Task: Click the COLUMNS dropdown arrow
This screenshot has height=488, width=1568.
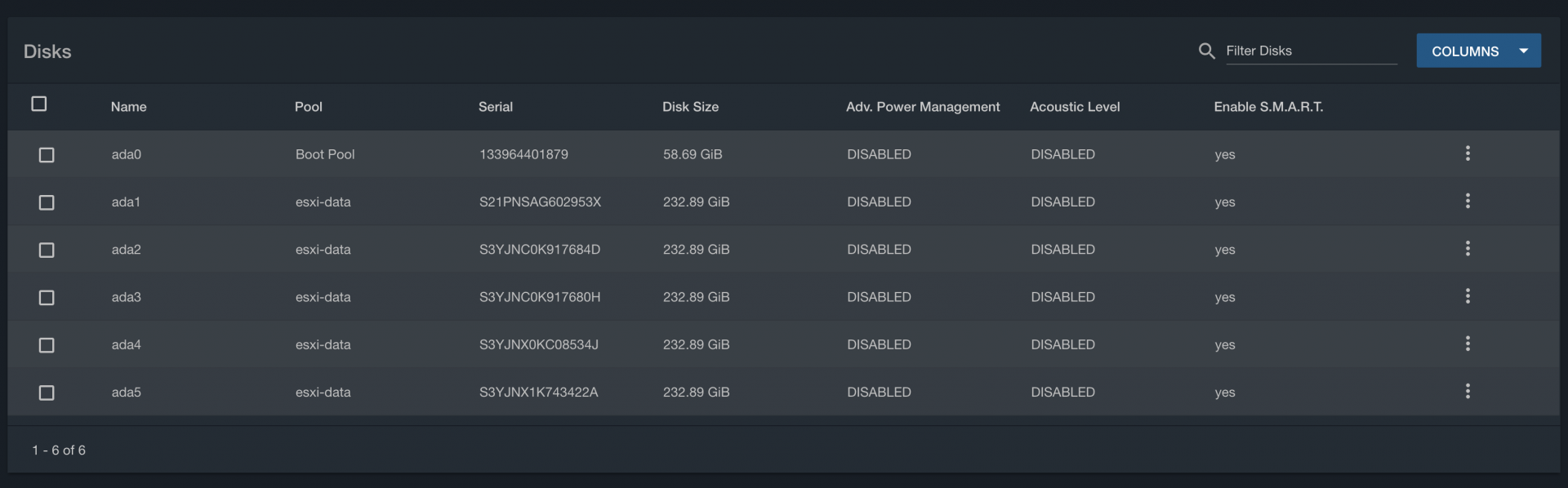Action: pyautogui.click(x=1523, y=51)
